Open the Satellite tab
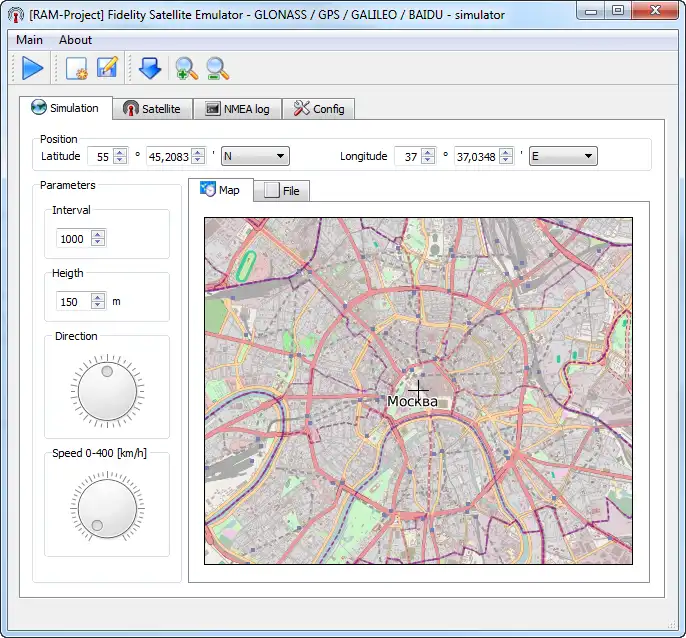The height and width of the screenshot is (638, 686). [x=151, y=109]
